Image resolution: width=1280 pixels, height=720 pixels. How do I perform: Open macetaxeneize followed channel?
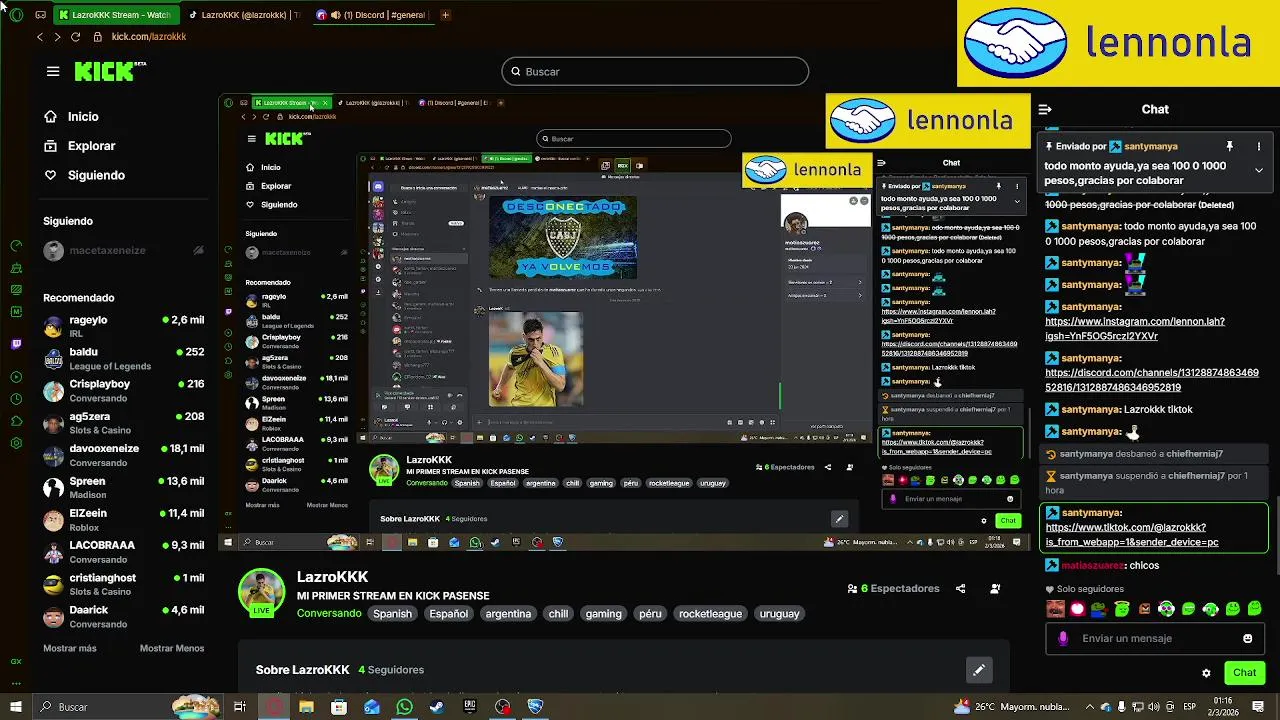[x=124, y=251]
